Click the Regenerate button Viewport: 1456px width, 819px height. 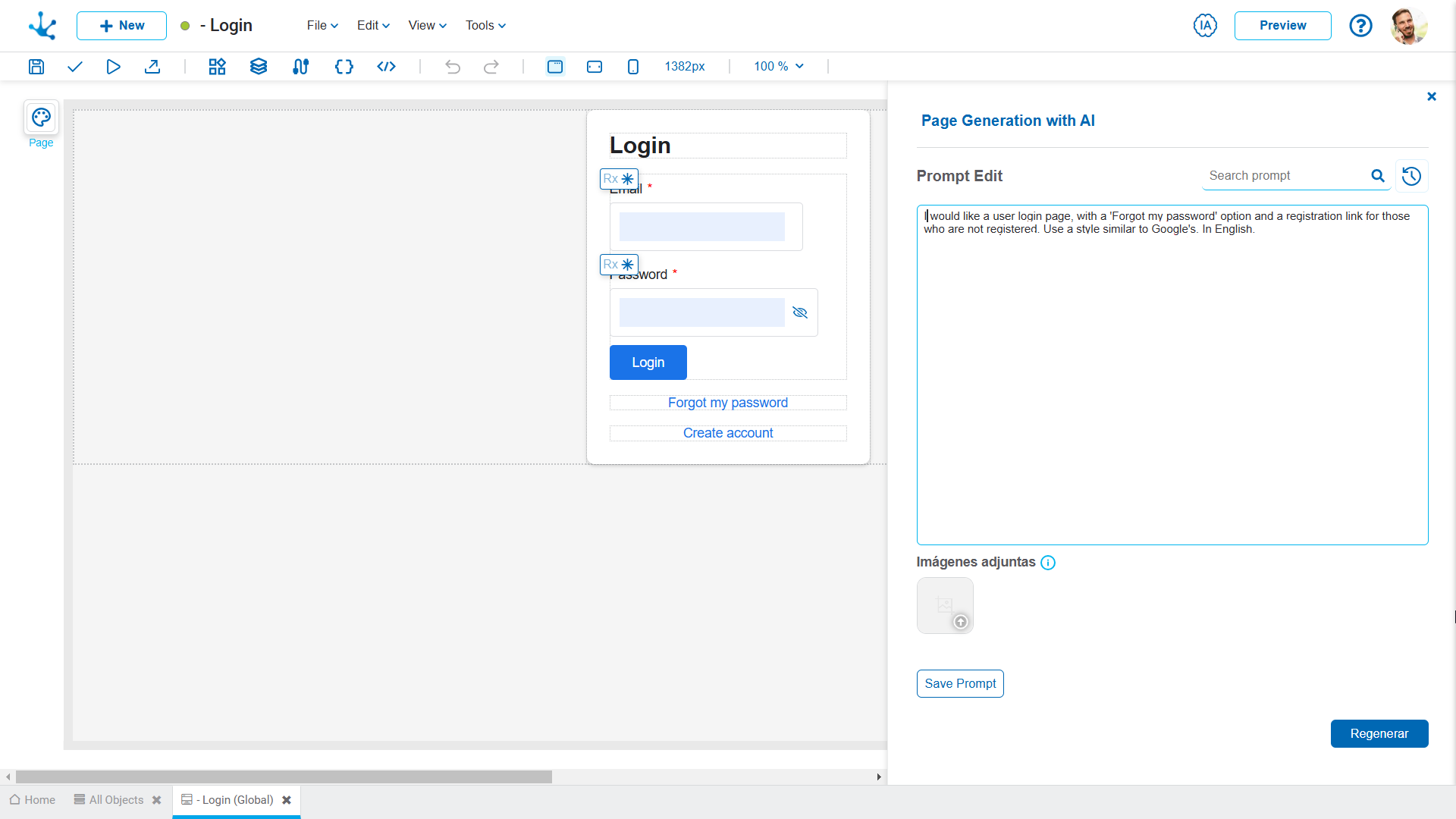click(1379, 733)
